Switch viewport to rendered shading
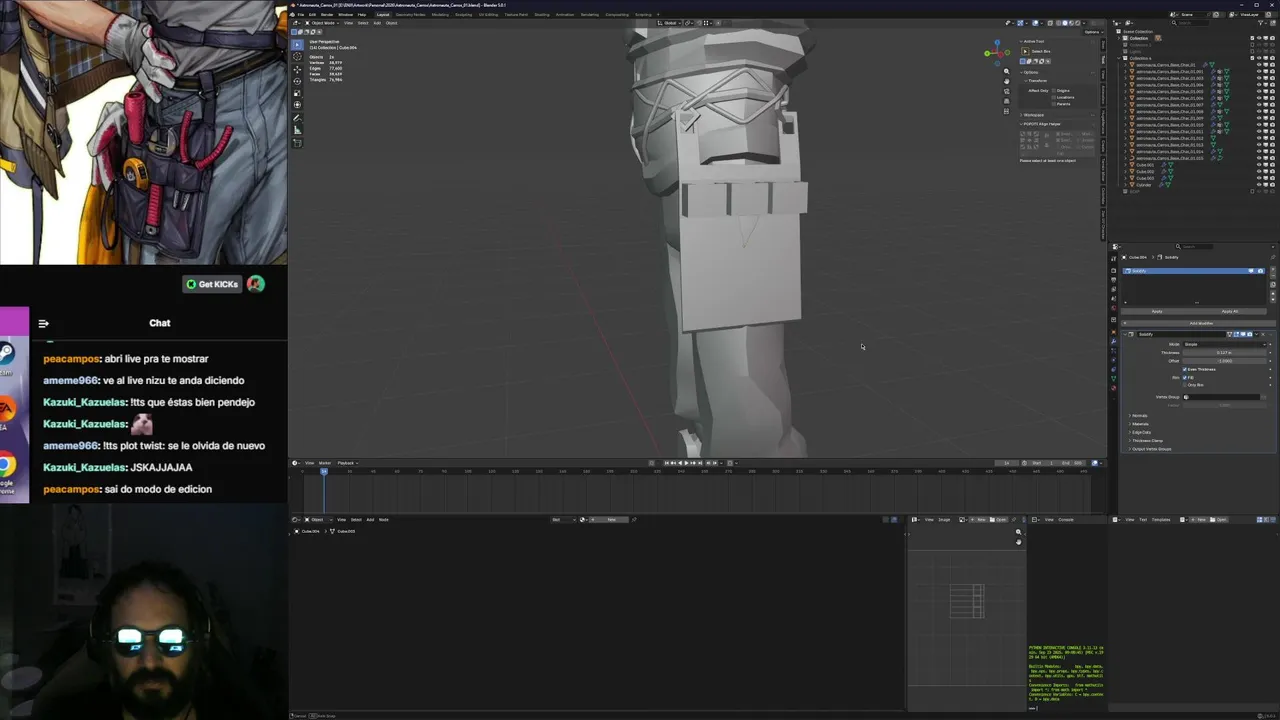 [1077, 23]
